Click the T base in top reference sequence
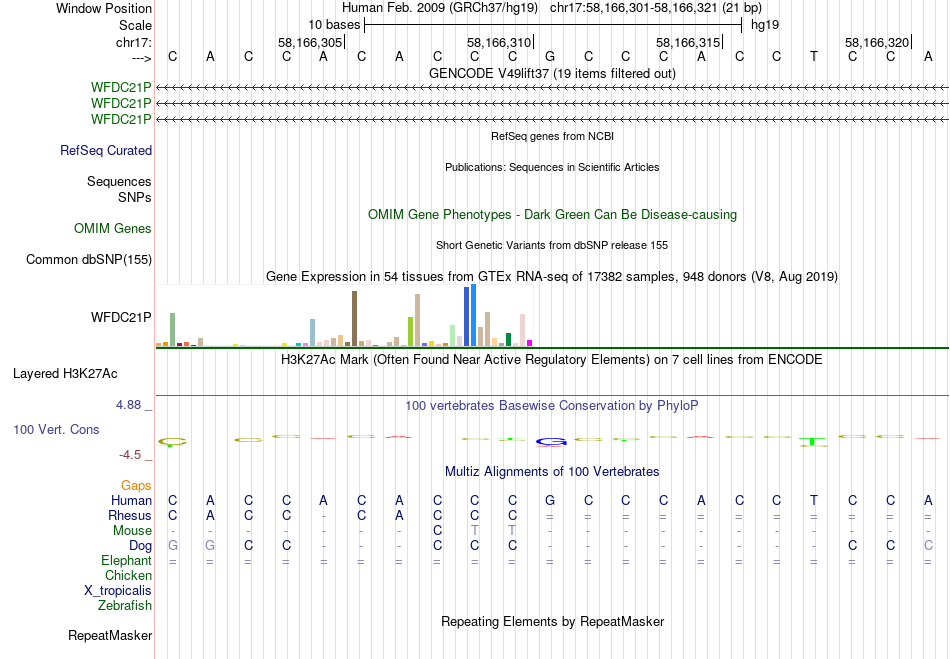Viewport: 950px width, 659px height. click(x=814, y=57)
